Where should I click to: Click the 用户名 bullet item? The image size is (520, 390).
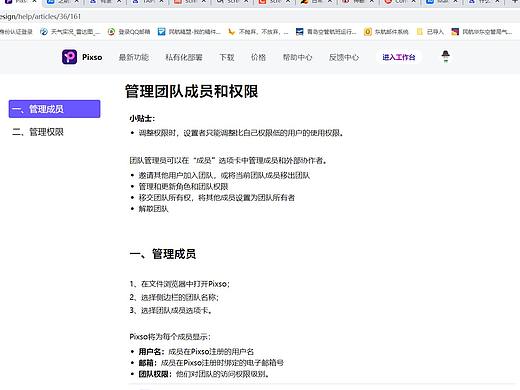click(196, 352)
